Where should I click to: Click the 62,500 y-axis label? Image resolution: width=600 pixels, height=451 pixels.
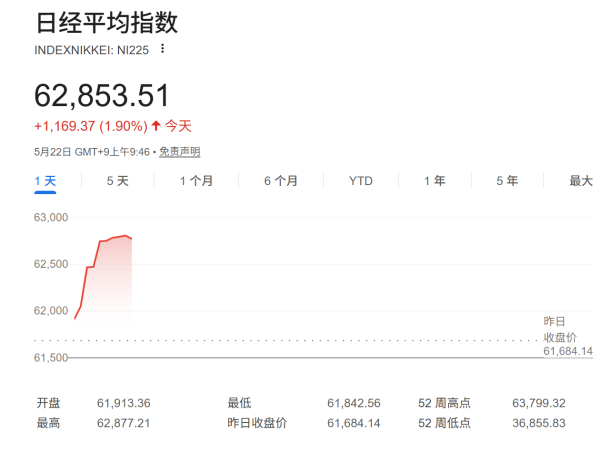pos(51,264)
